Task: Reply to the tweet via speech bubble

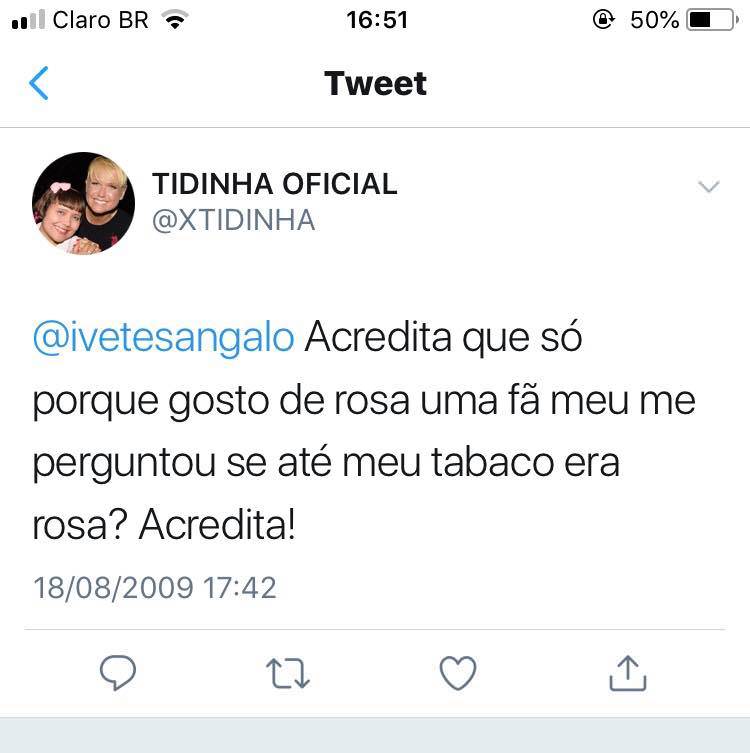Action: tap(118, 673)
